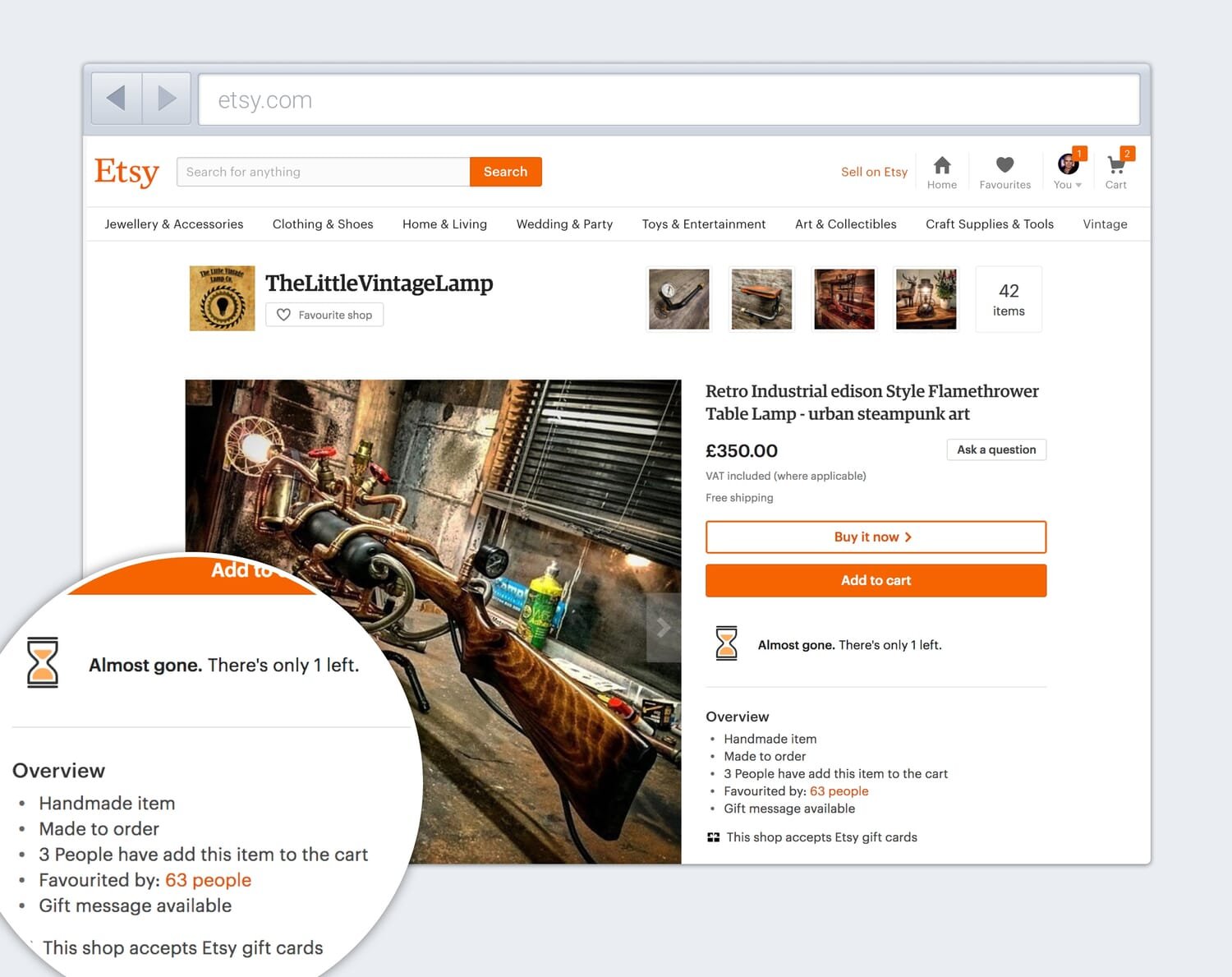Click TheLittleVintageLamp shop avatar

222,297
